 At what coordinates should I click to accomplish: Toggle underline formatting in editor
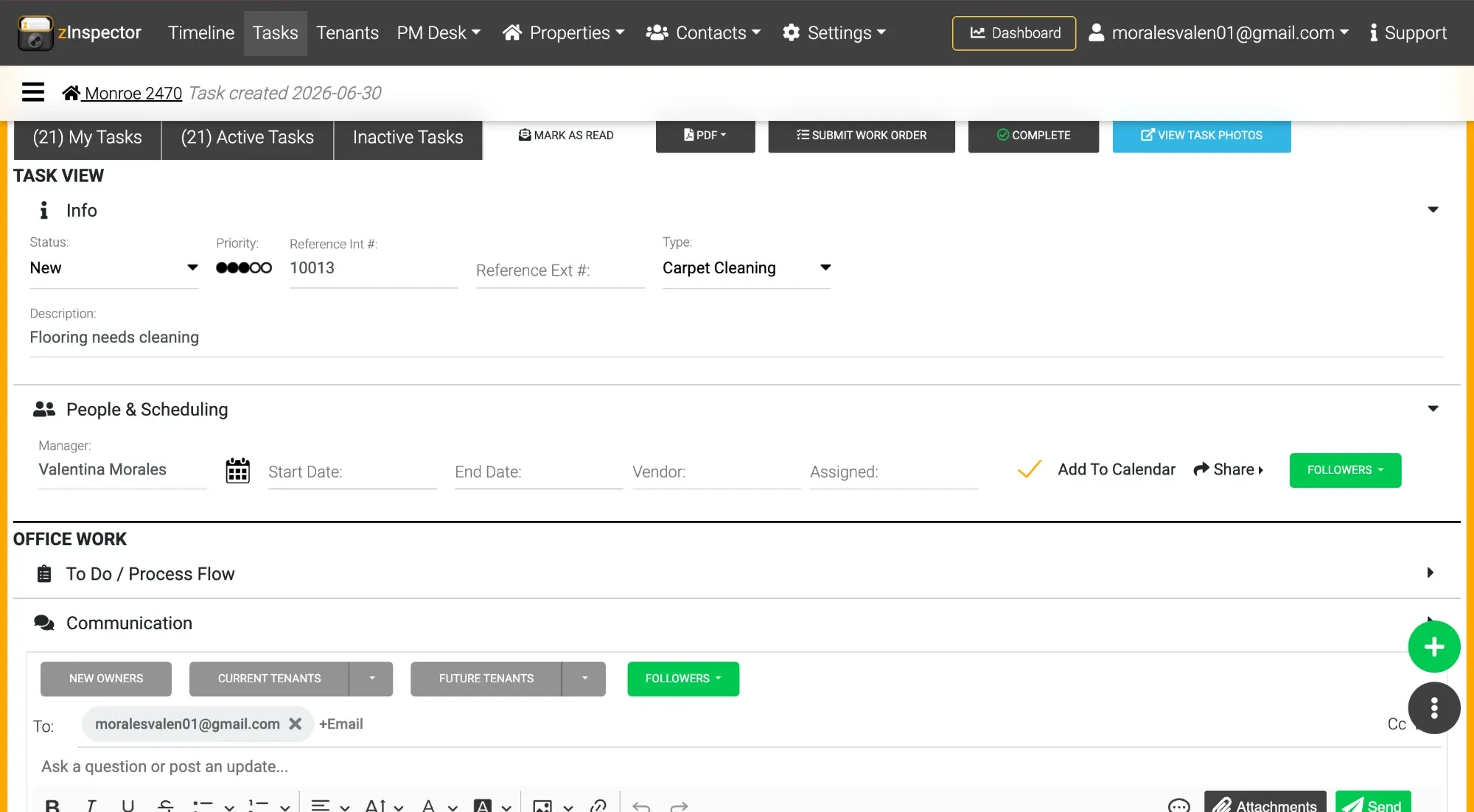coord(128,805)
